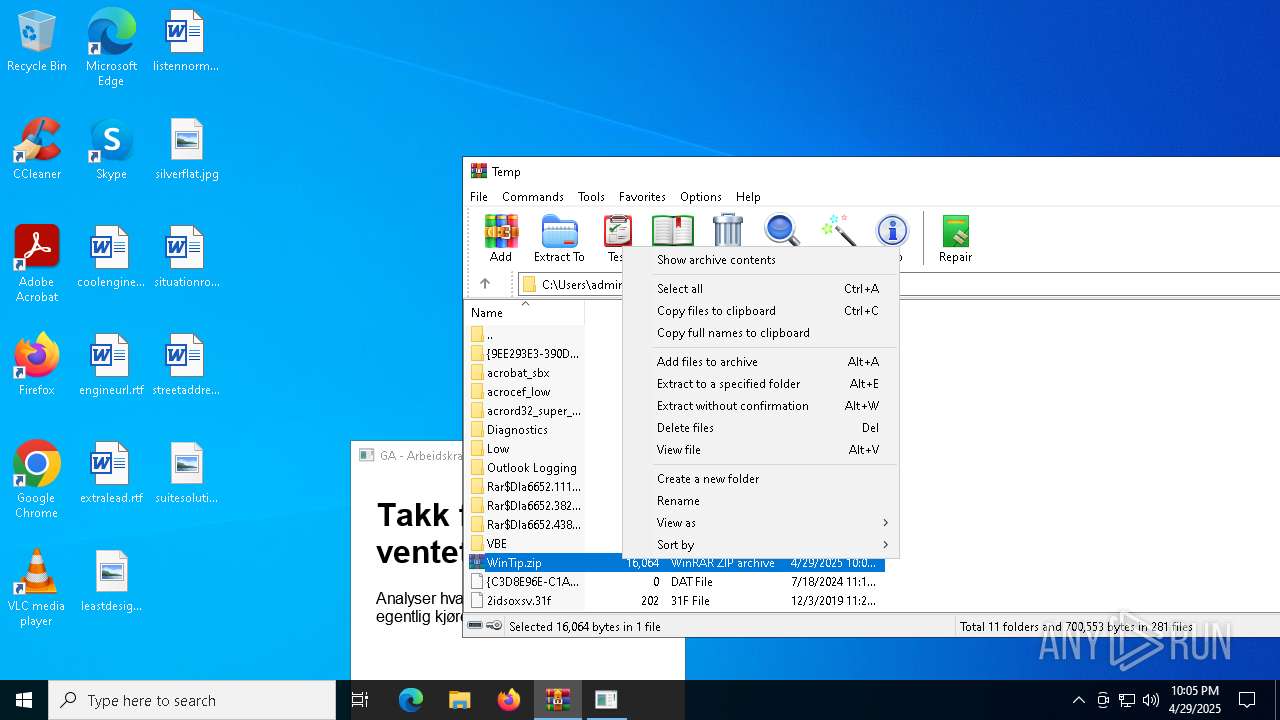Click the Name column header
The image size is (1280, 720).
coord(525,312)
